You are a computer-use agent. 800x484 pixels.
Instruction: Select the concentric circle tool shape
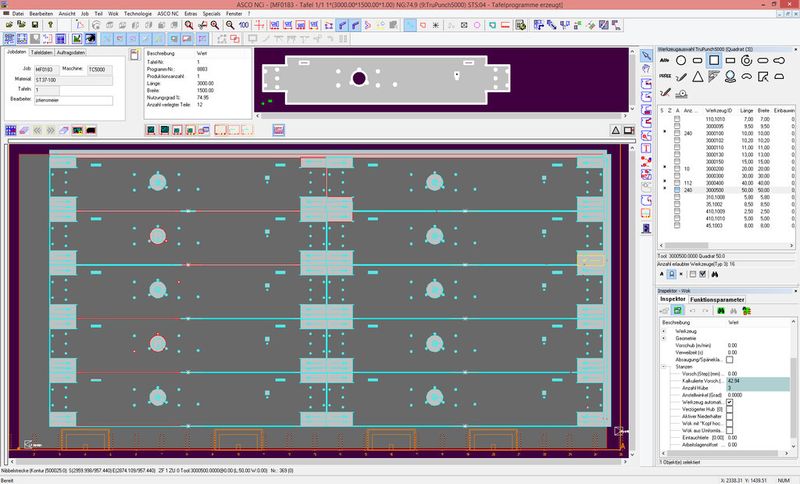746,60
